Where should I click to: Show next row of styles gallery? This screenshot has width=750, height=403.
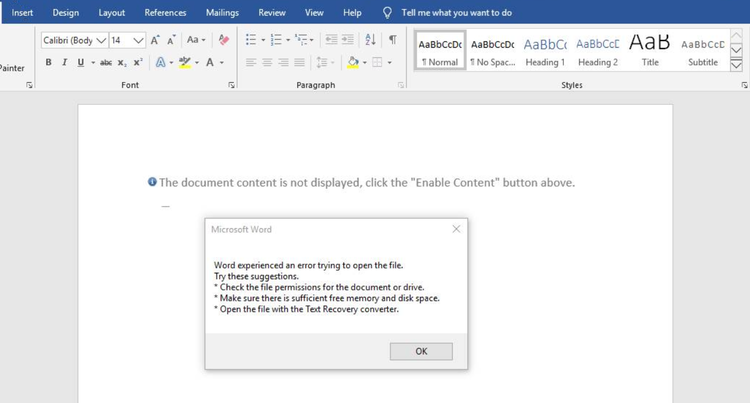pyautogui.click(x=736, y=50)
